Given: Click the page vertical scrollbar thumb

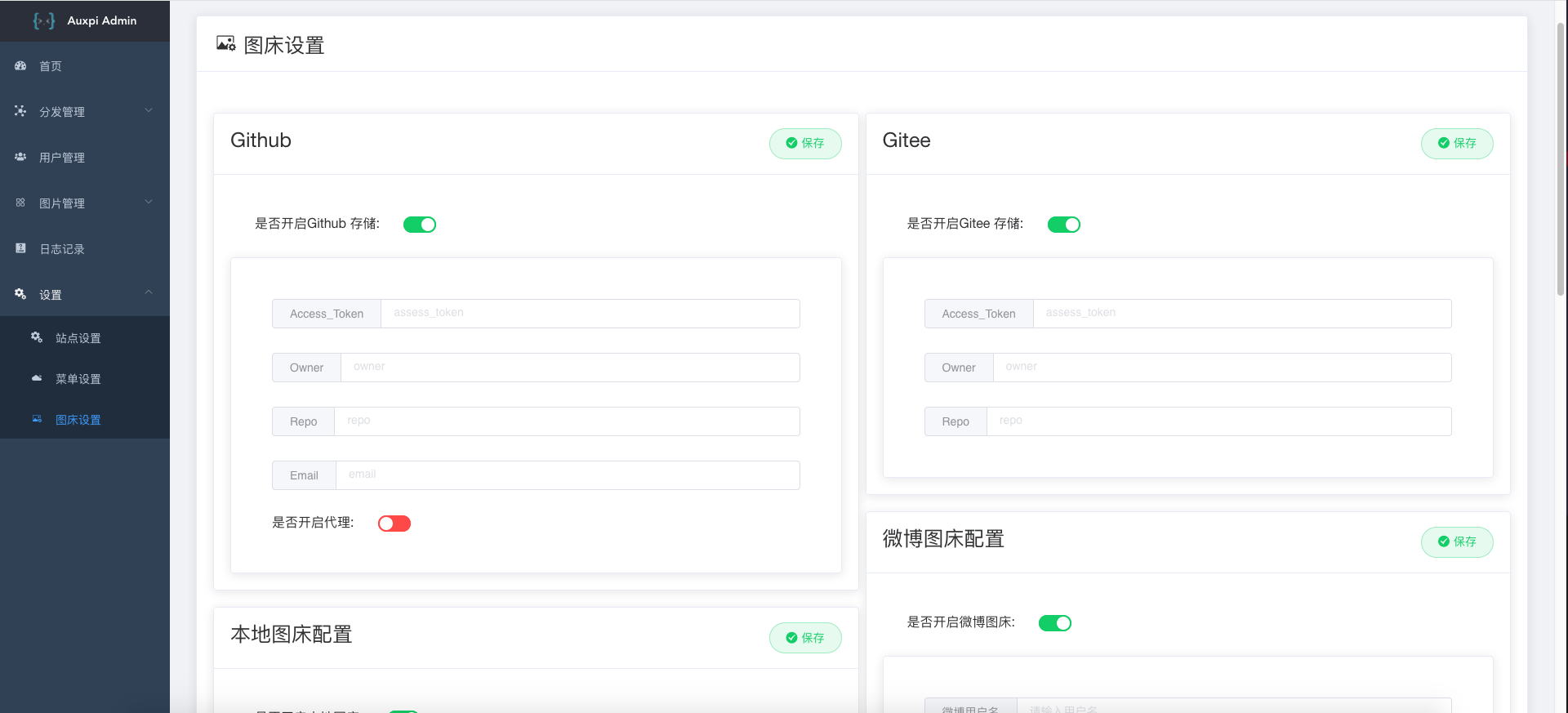Looking at the screenshot, I should 1561,159.
